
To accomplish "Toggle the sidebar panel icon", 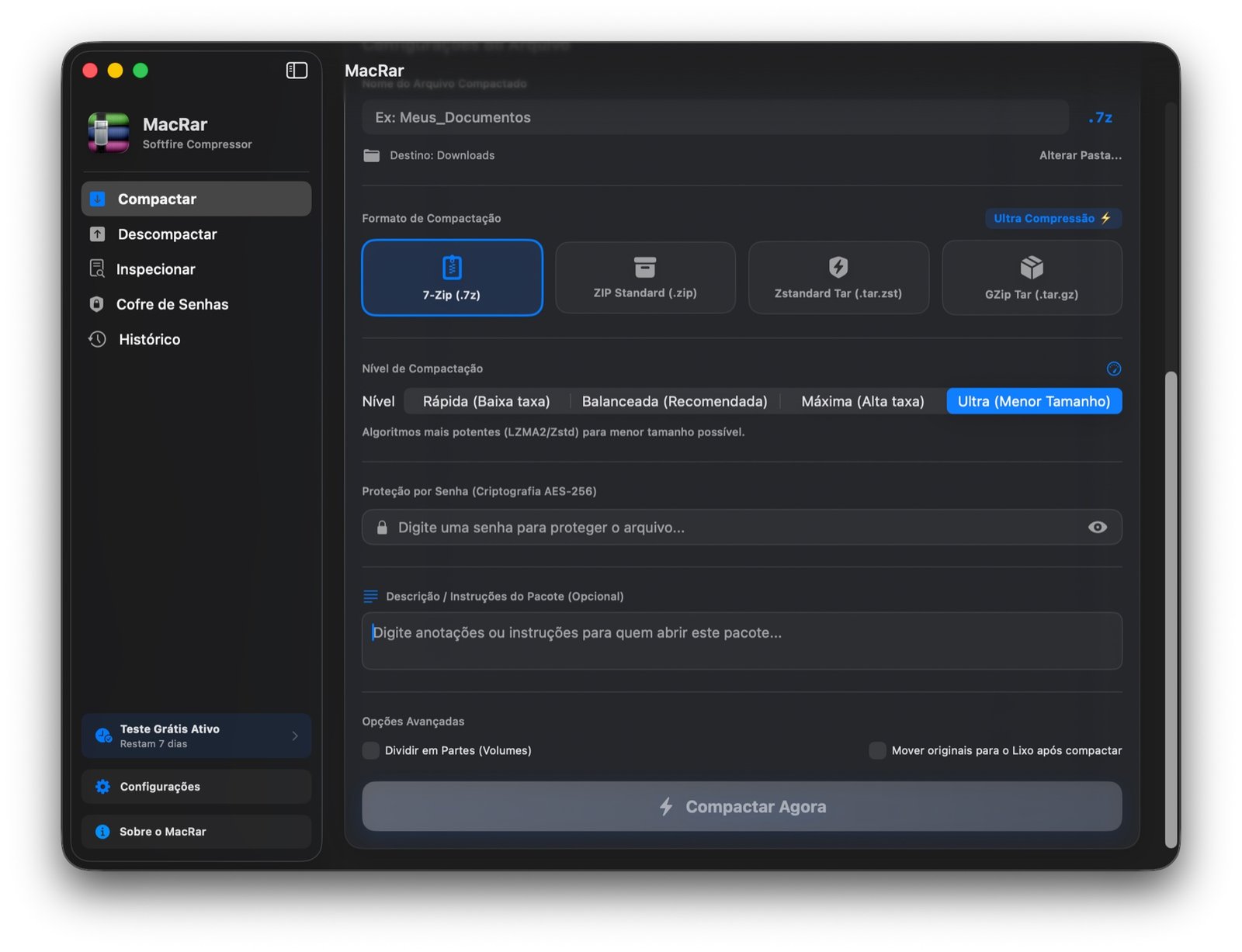I will coord(297,71).
